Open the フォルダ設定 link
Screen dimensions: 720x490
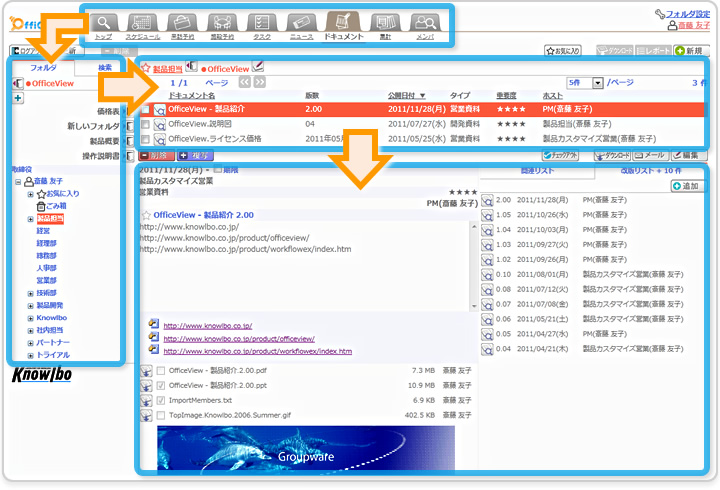point(687,14)
